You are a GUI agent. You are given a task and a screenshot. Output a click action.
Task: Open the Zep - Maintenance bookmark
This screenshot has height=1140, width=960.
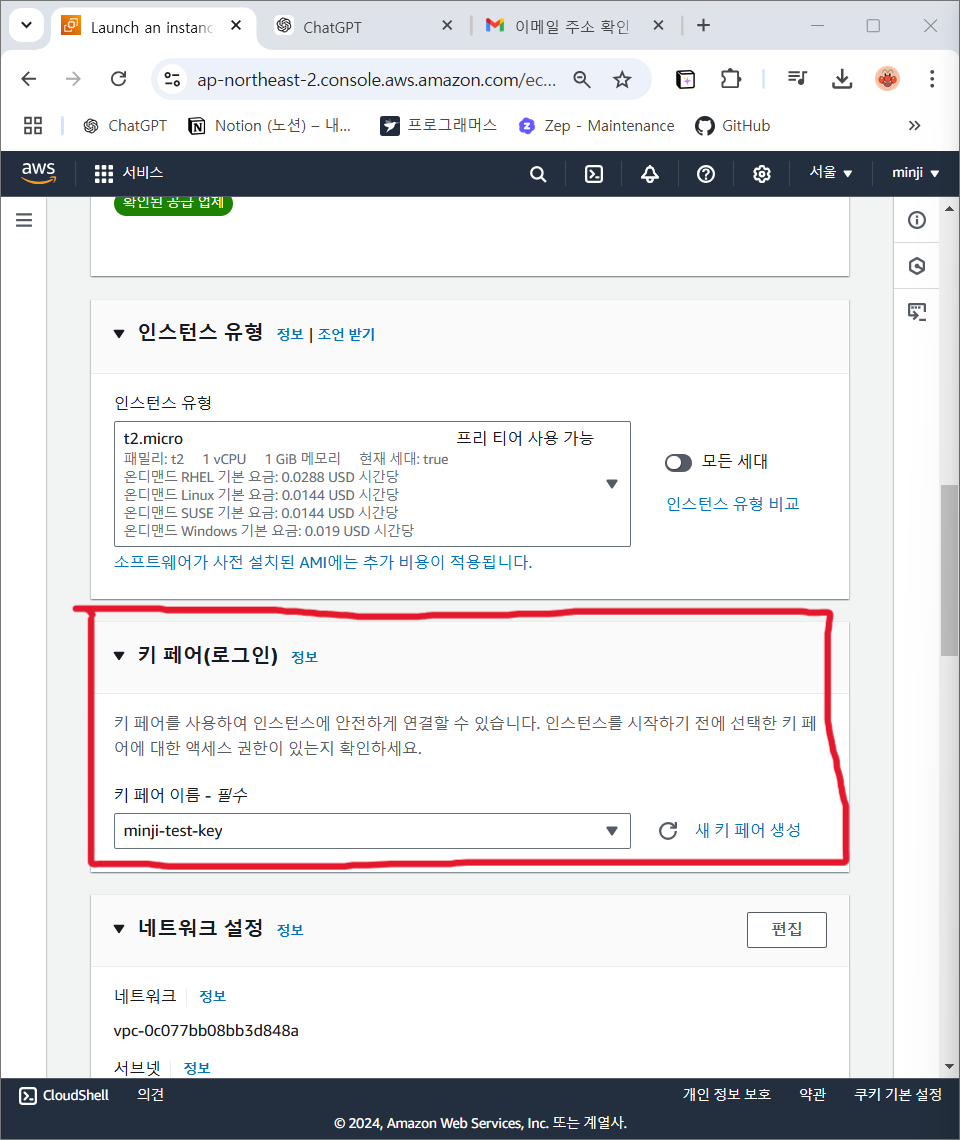coord(596,126)
